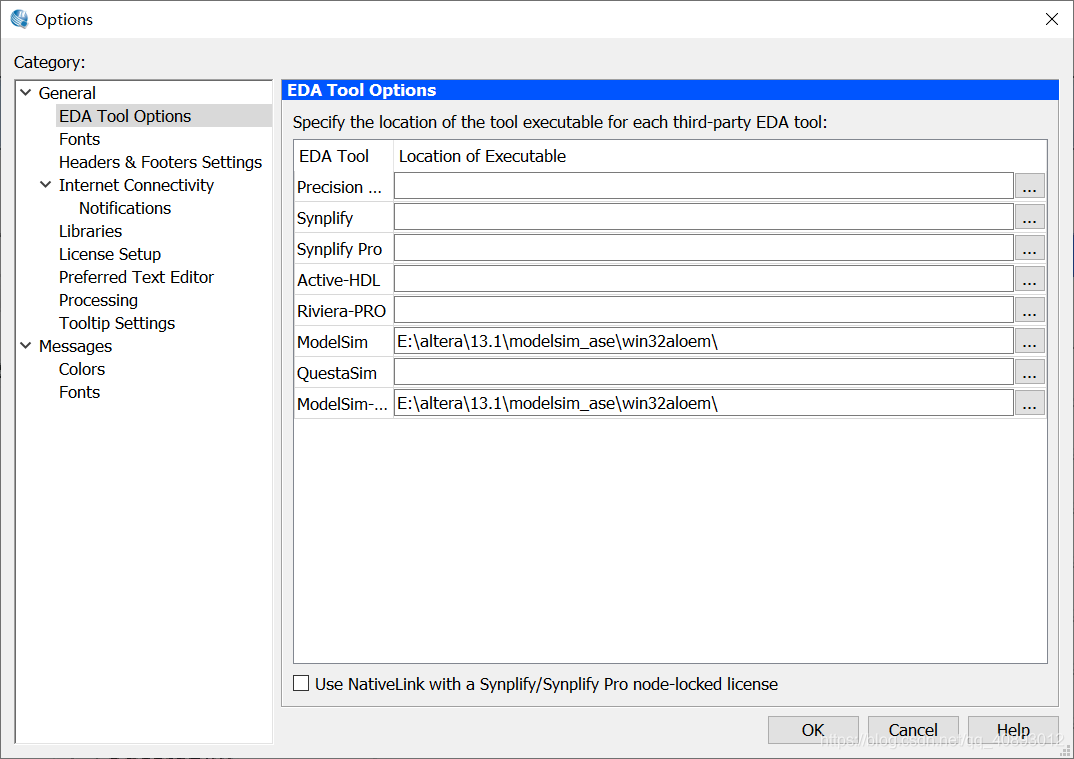Collapse the General category

click(x=25, y=92)
